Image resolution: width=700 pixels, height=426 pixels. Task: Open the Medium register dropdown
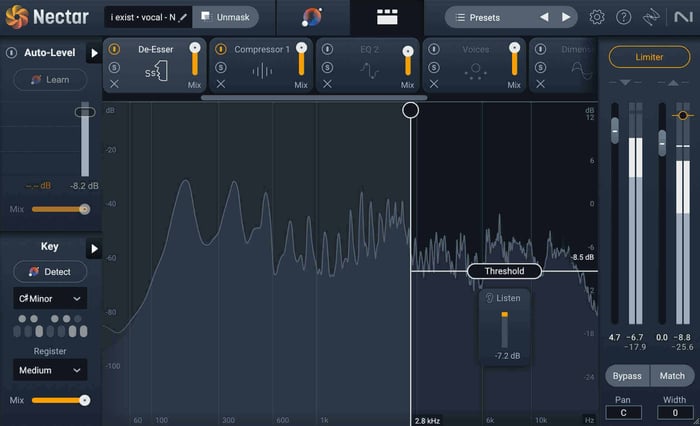(50, 370)
